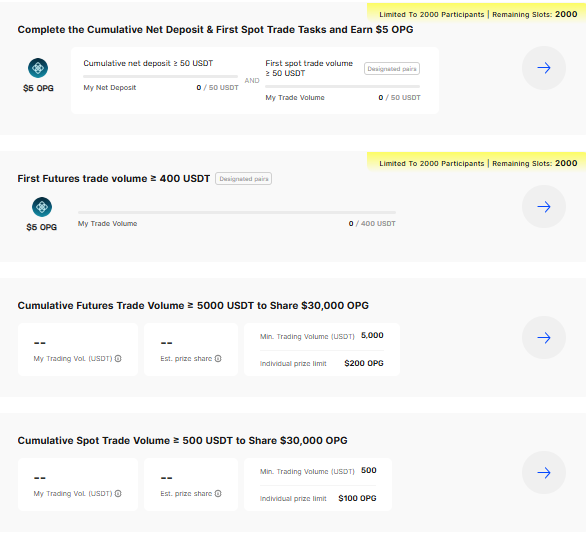Click 'Cumulative Futures Trade Volume ≥ 5000 USDT' heading
The width and height of the screenshot is (586, 538).
pos(193,306)
